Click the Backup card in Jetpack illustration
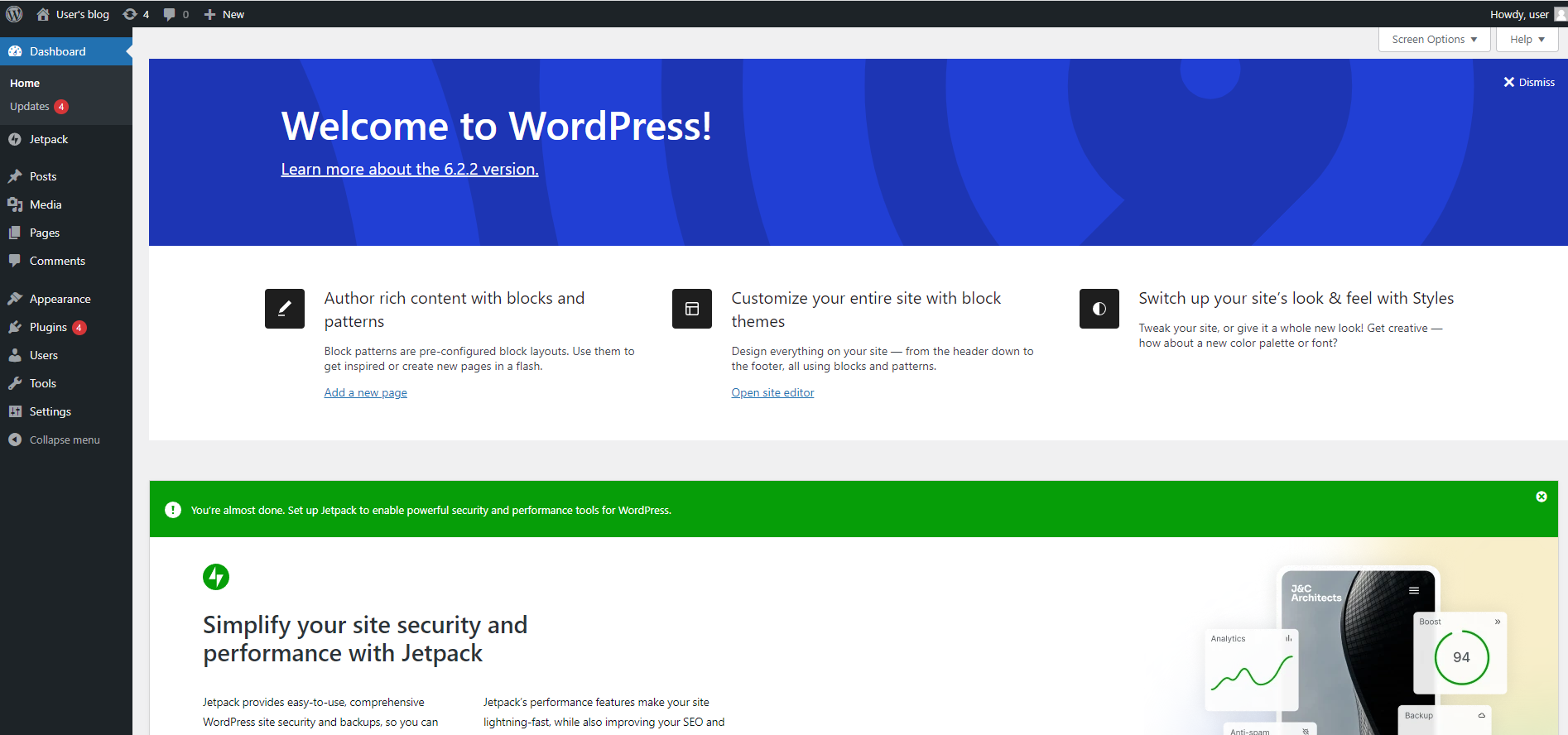Viewport: 1568px width, 735px height. pyautogui.click(x=1445, y=719)
